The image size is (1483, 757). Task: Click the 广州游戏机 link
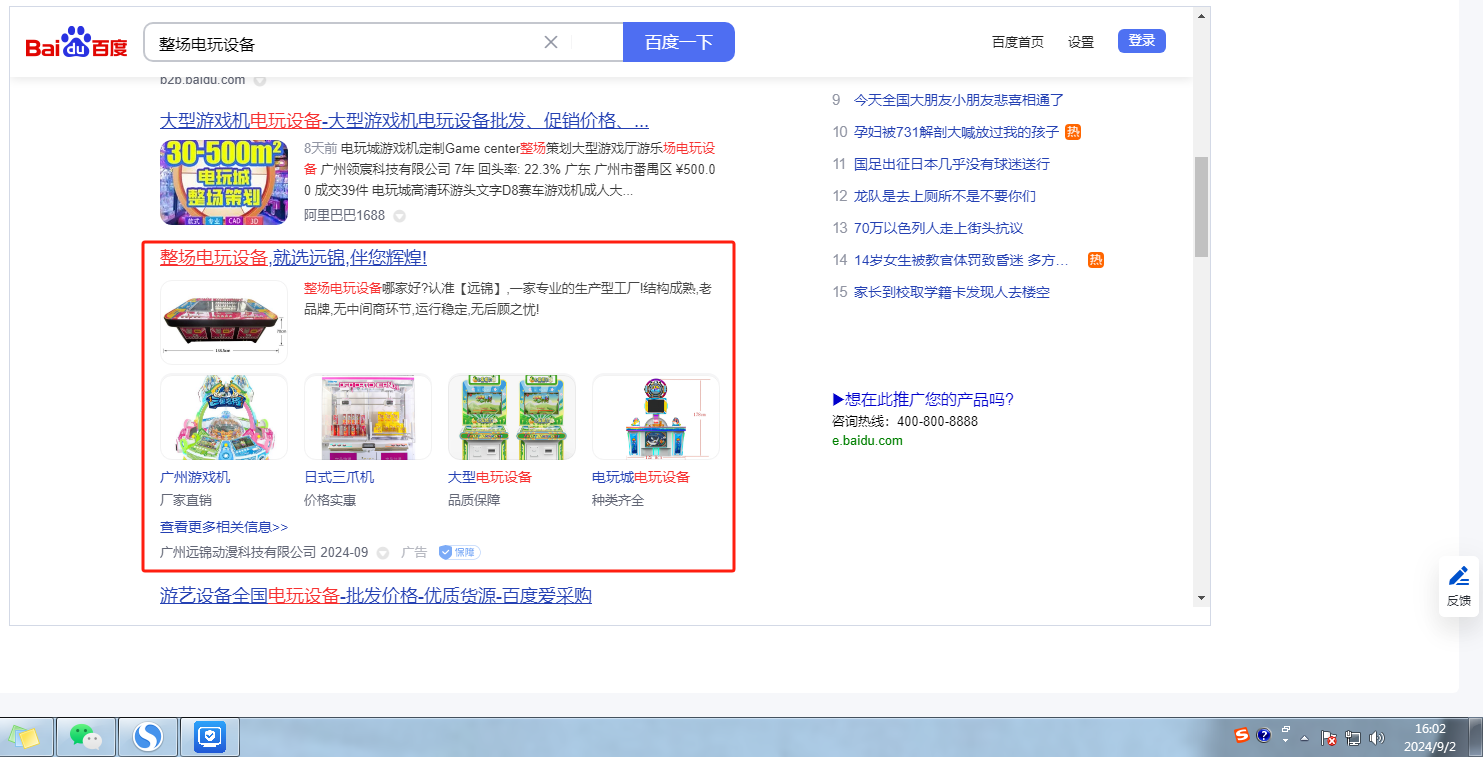click(195, 477)
